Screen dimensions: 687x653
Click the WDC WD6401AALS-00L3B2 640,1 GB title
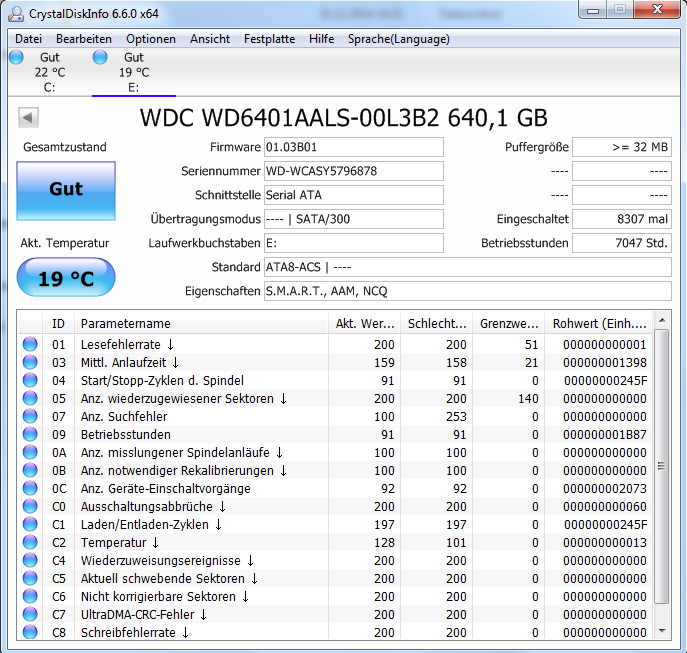click(344, 117)
